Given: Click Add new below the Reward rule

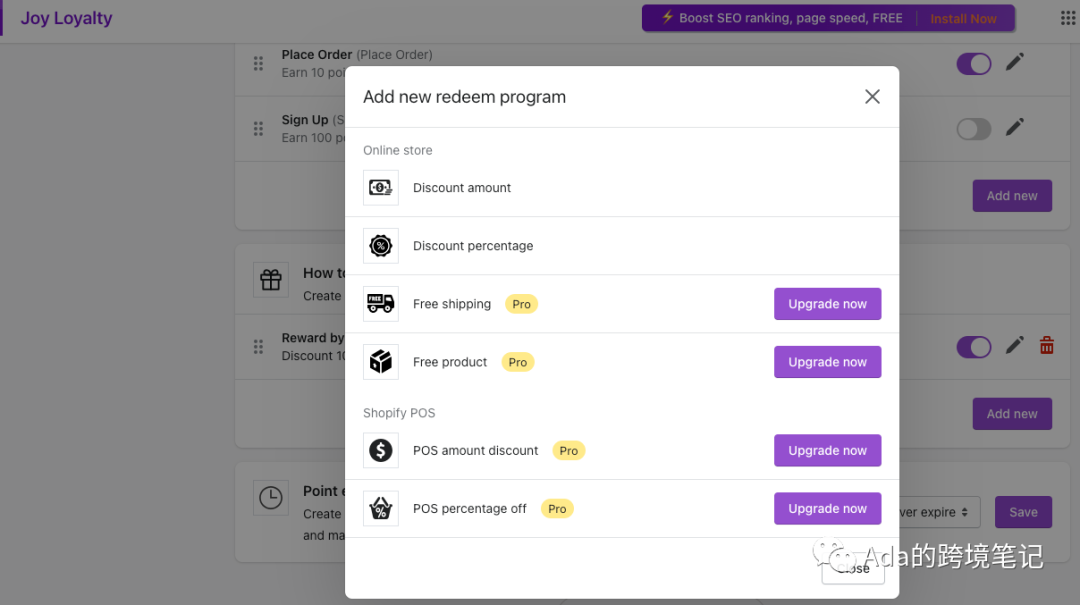Looking at the screenshot, I should coord(1012,413).
